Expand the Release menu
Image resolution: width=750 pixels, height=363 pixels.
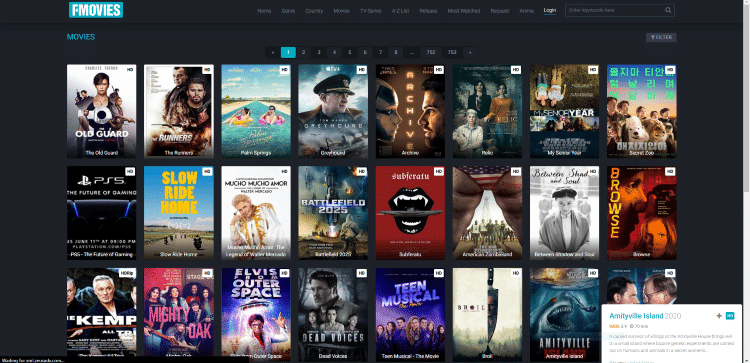pos(428,11)
